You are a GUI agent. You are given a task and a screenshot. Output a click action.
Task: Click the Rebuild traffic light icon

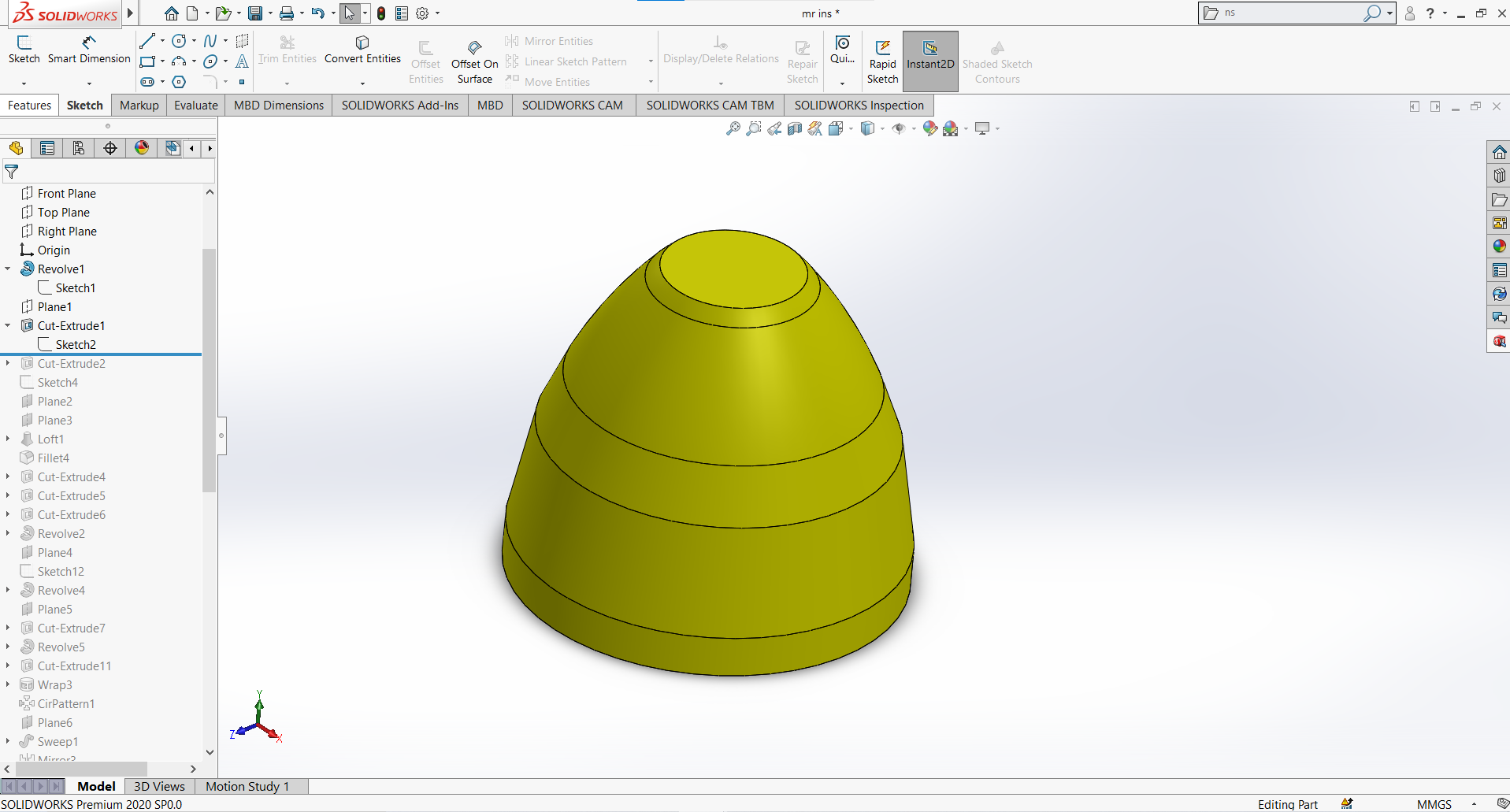coord(381,13)
